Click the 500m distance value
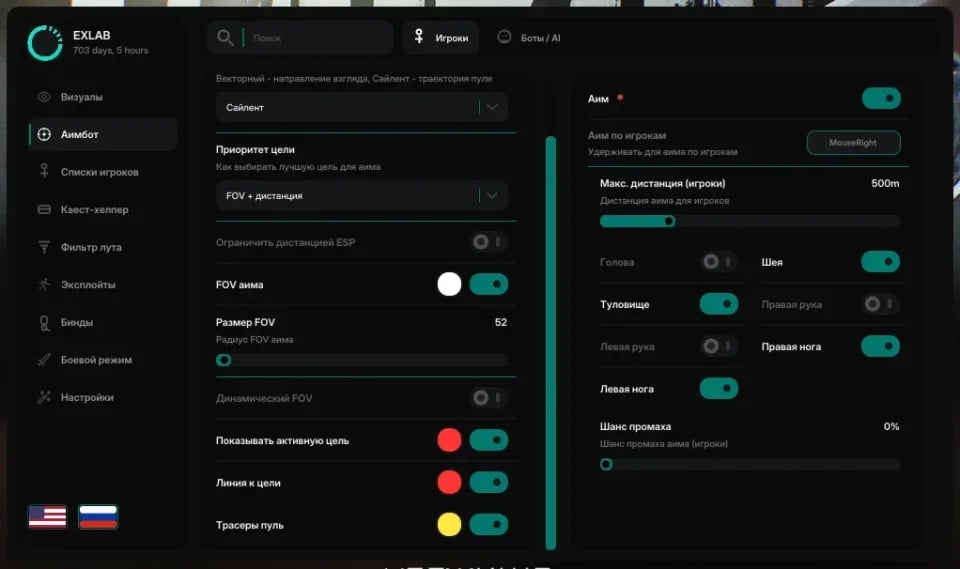Viewport: 960px width, 569px height. 885,183
